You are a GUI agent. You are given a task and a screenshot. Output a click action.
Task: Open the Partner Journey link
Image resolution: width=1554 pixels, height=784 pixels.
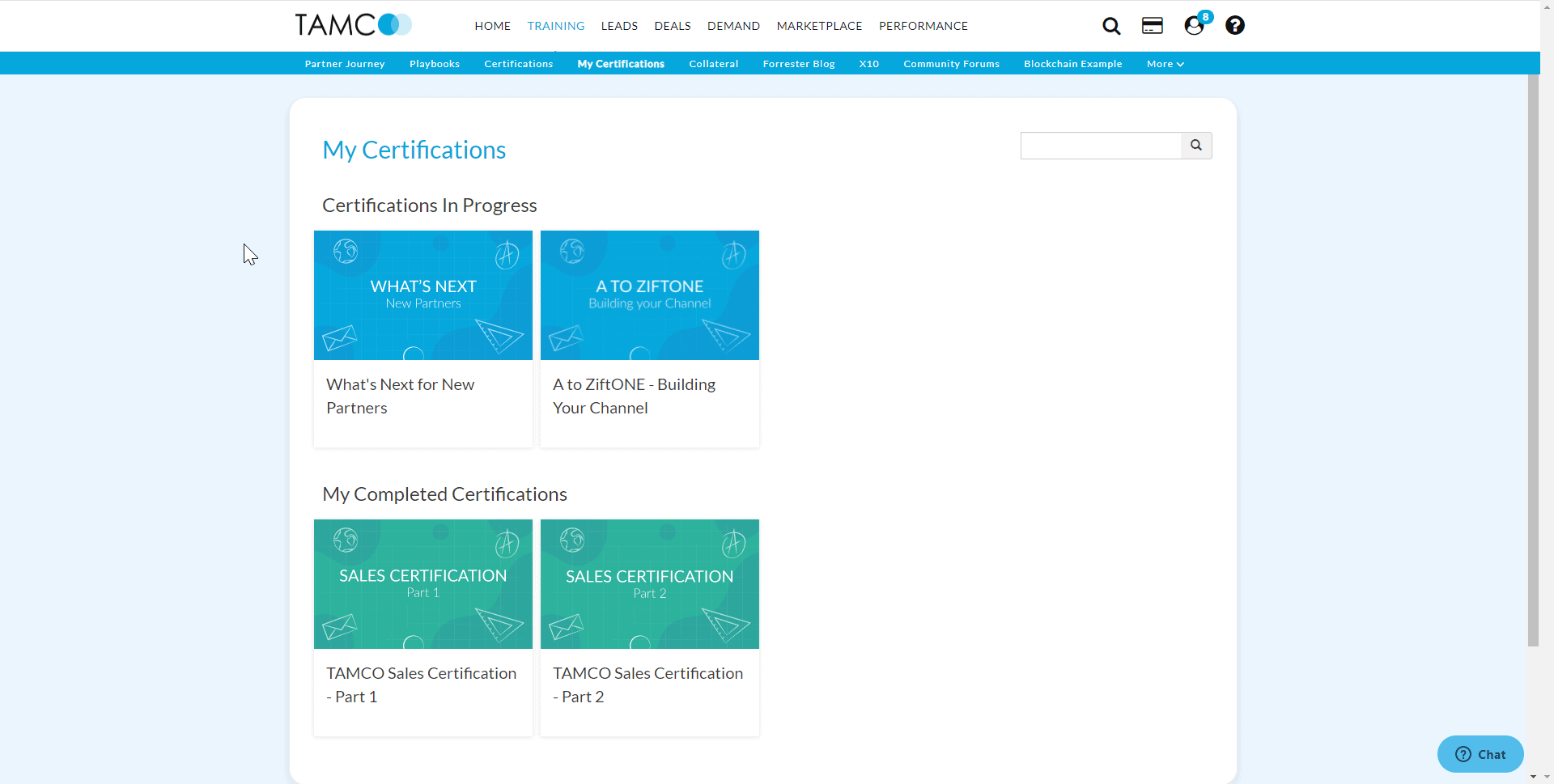345,64
